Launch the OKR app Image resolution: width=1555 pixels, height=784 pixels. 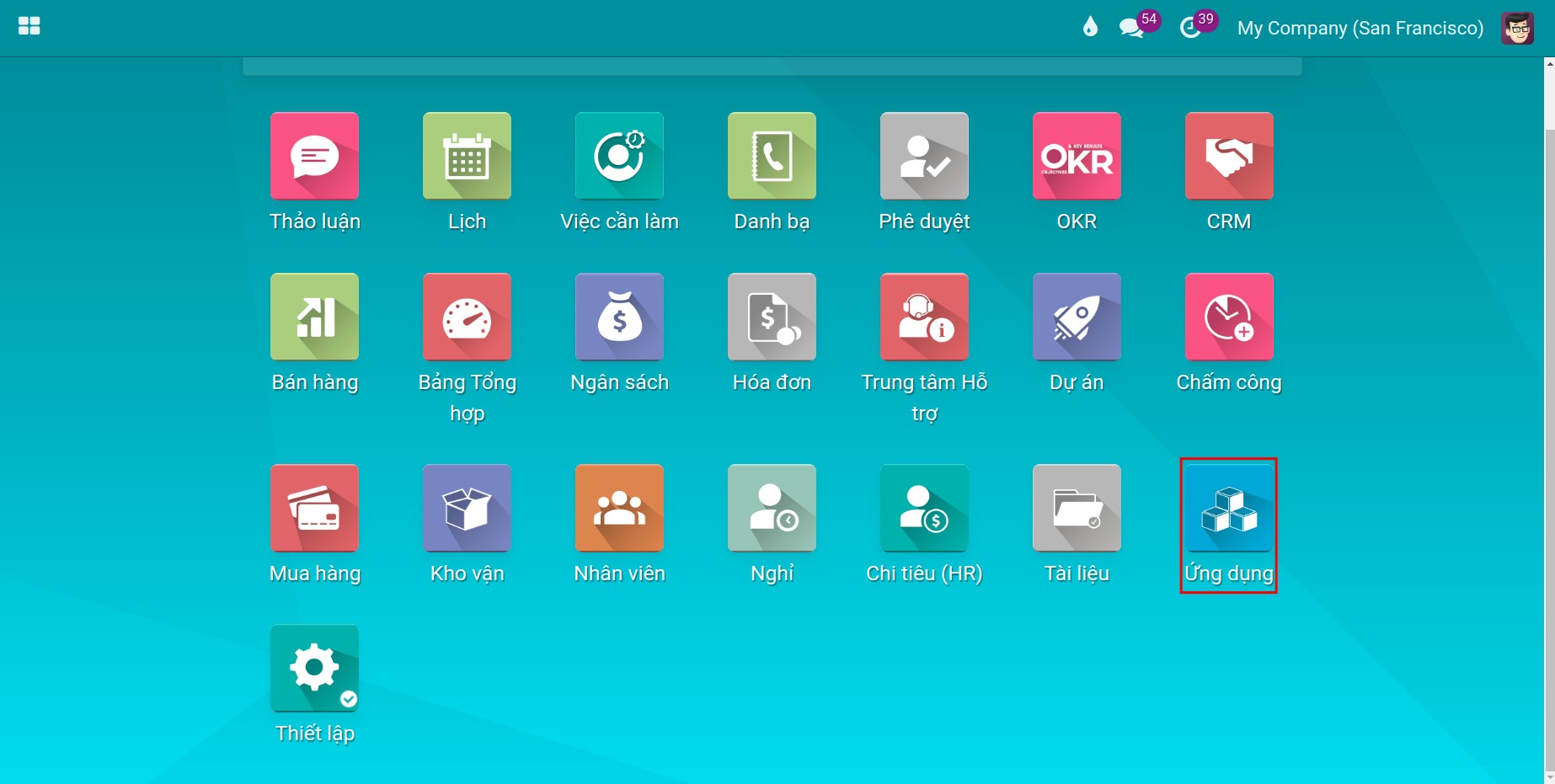click(1077, 157)
